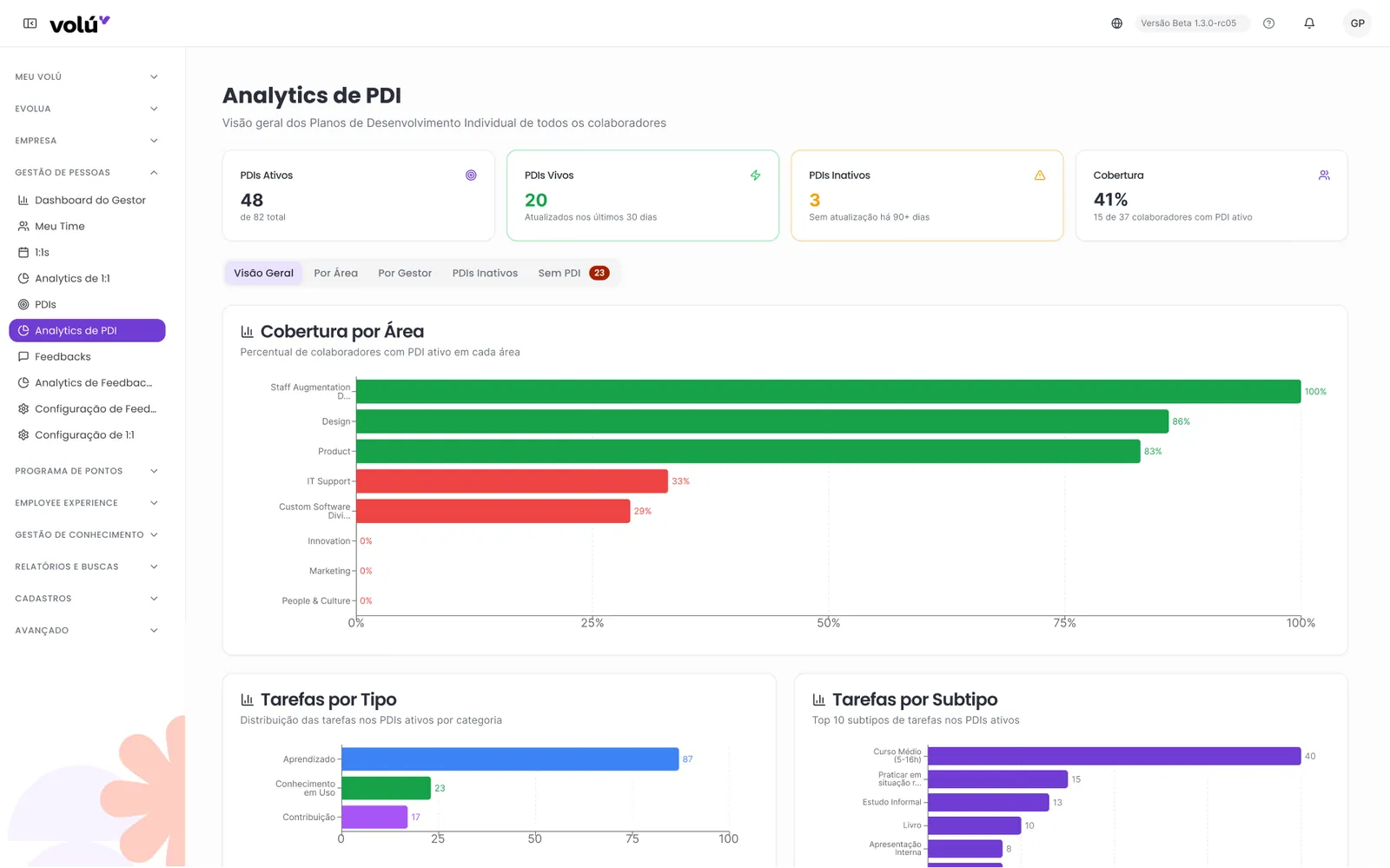This screenshot has height=868, width=1390.
Task: Expand the AVANÇADO section
Action: (87, 630)
